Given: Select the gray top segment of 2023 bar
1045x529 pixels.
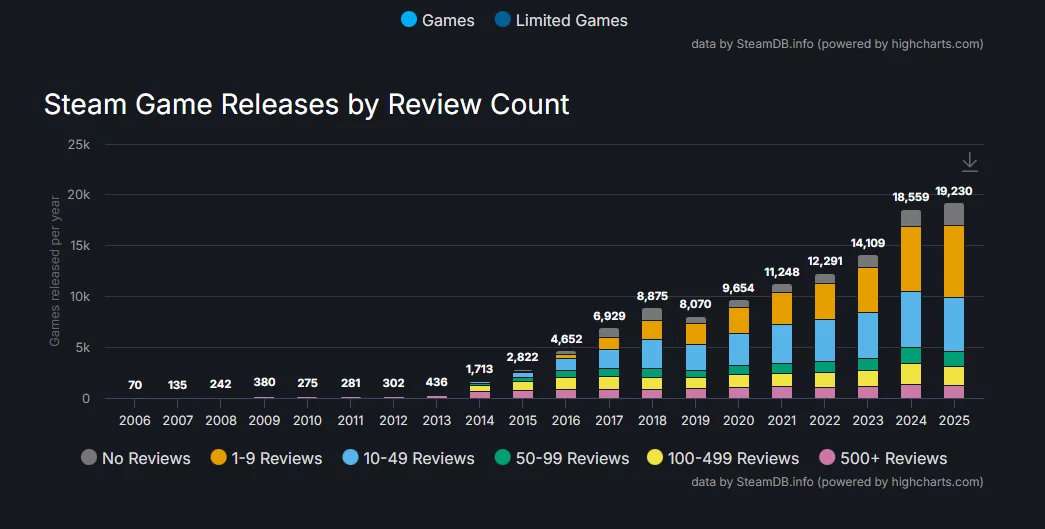Looking at the screenshot, I should [868, 261].
